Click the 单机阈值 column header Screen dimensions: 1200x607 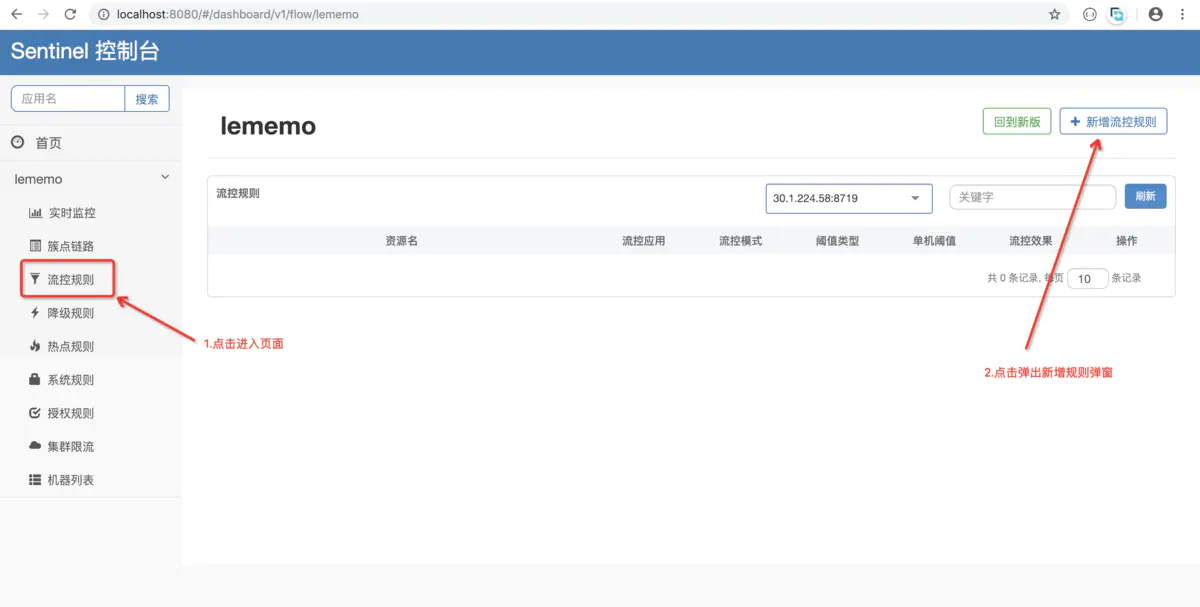[934, 241]
